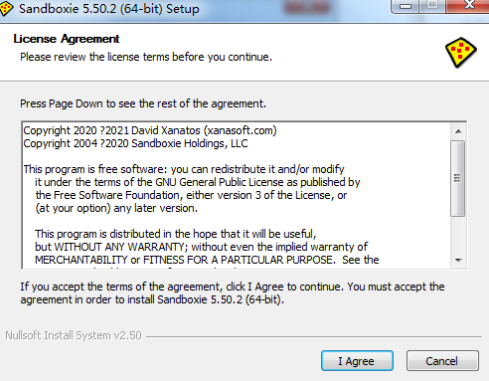
Task: Click the Press Page Down instruction text
Action: [x=143, y=104]
